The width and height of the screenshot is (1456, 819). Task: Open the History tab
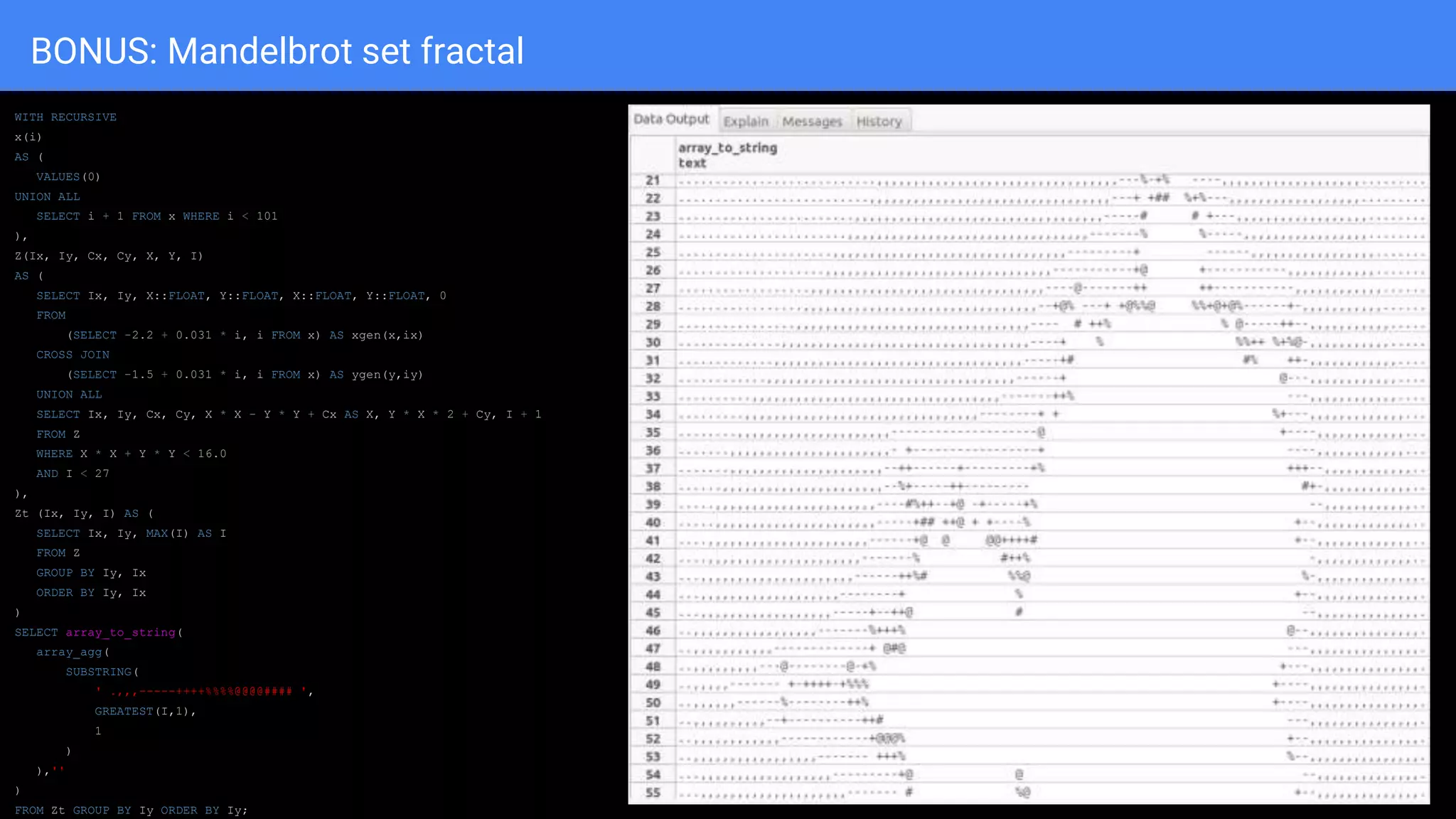coord(879,122)
